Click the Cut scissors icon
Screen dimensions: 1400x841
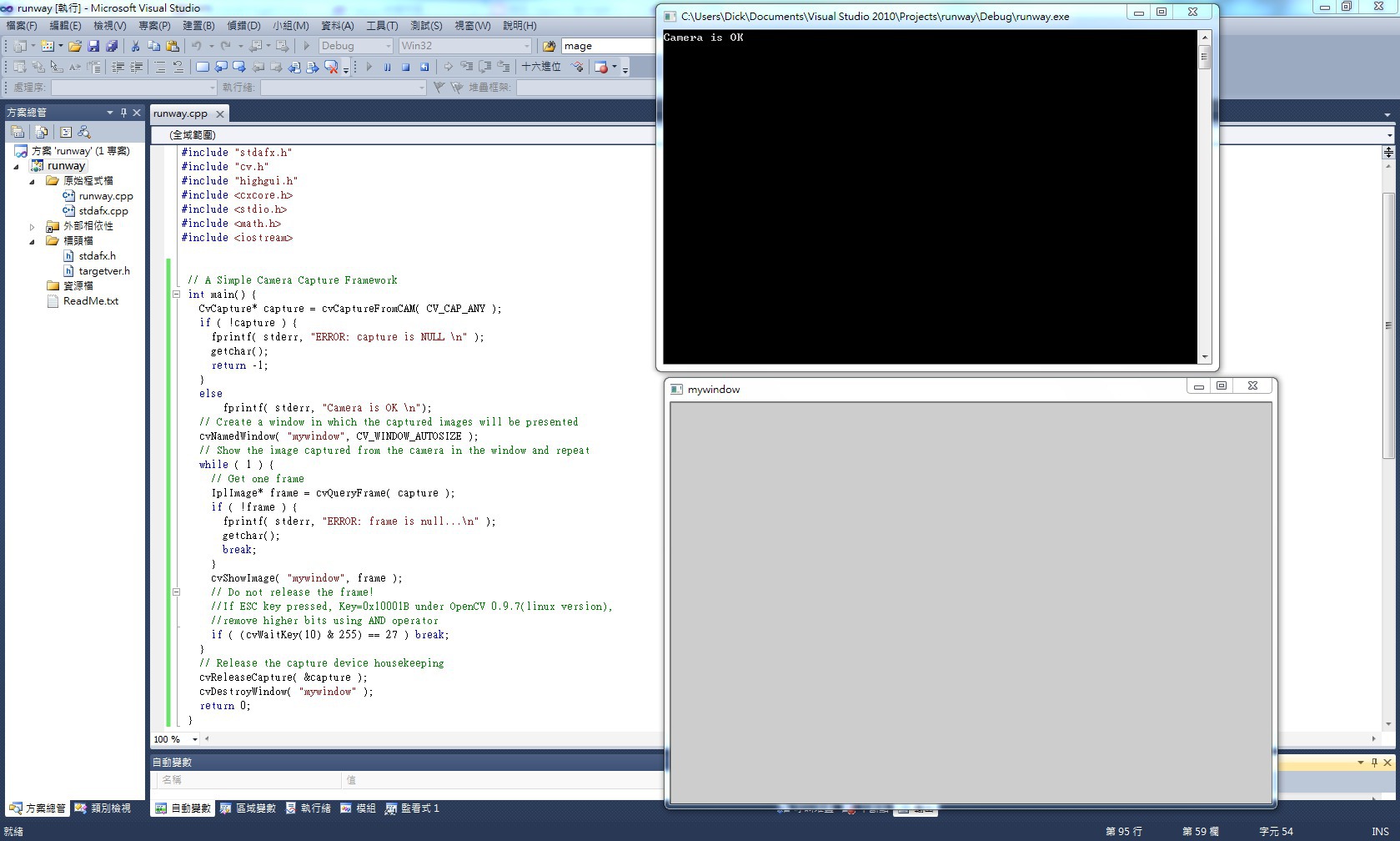[x=135, y=46]
